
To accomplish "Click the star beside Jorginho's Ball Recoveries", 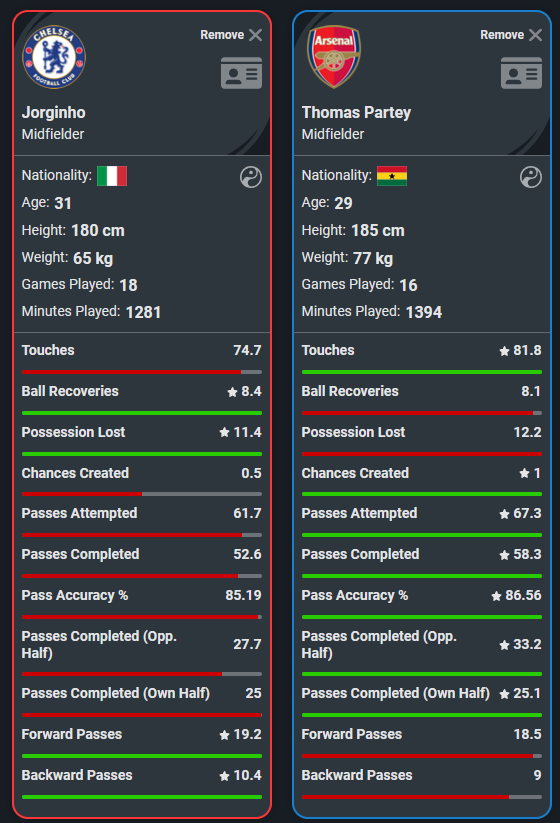I will (x=233, y=392).
